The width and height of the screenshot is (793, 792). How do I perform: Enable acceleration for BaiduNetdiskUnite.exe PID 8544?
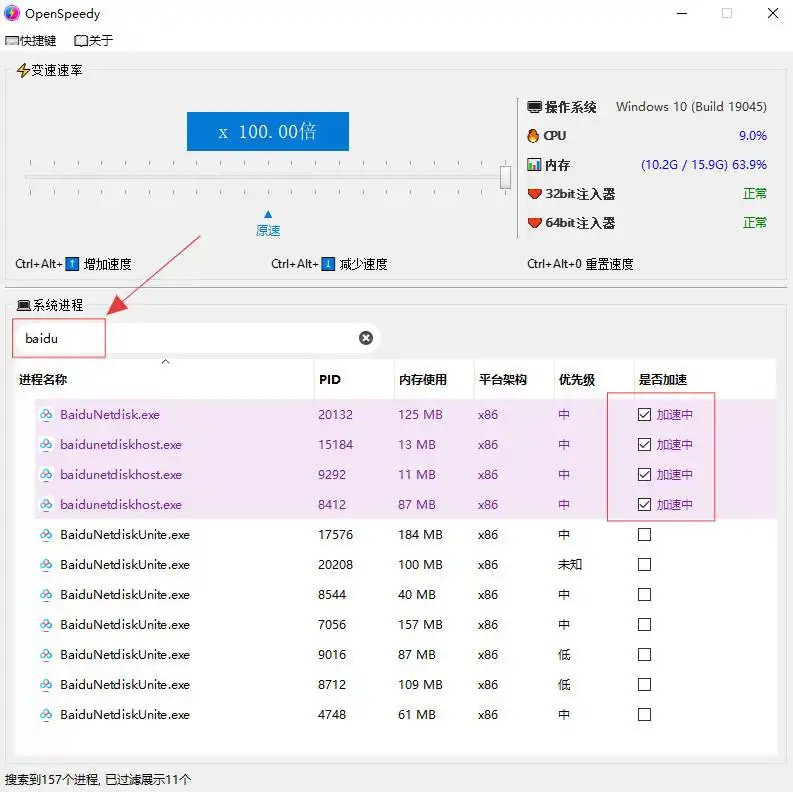[x=644, y=594]
